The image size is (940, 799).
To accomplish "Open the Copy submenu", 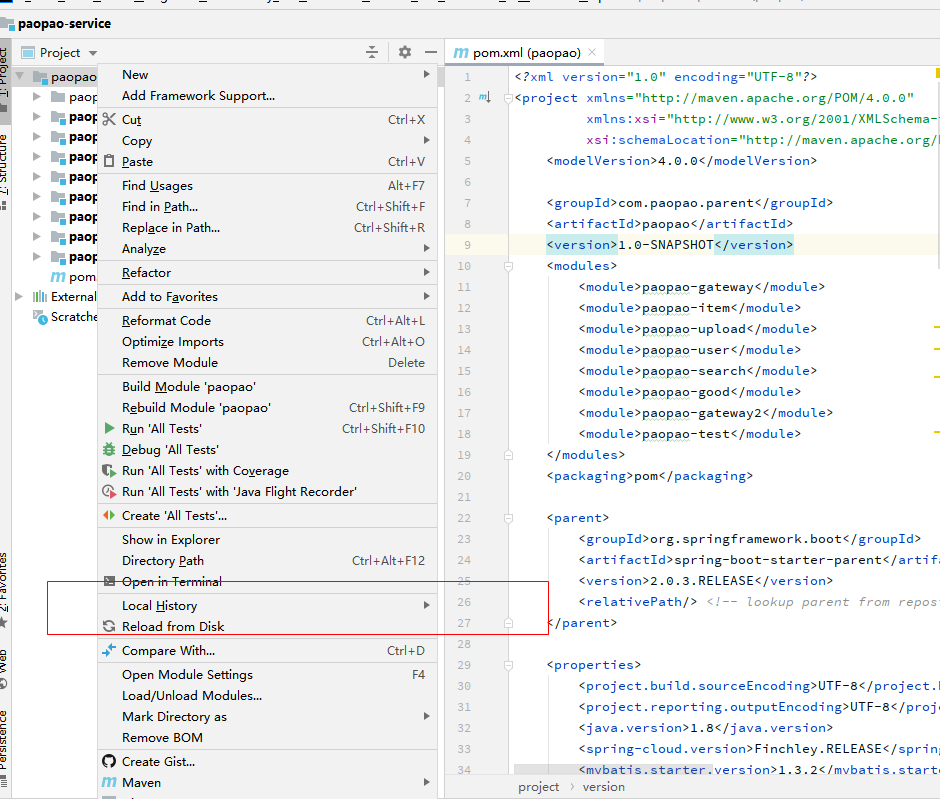I will coord(267,140).
